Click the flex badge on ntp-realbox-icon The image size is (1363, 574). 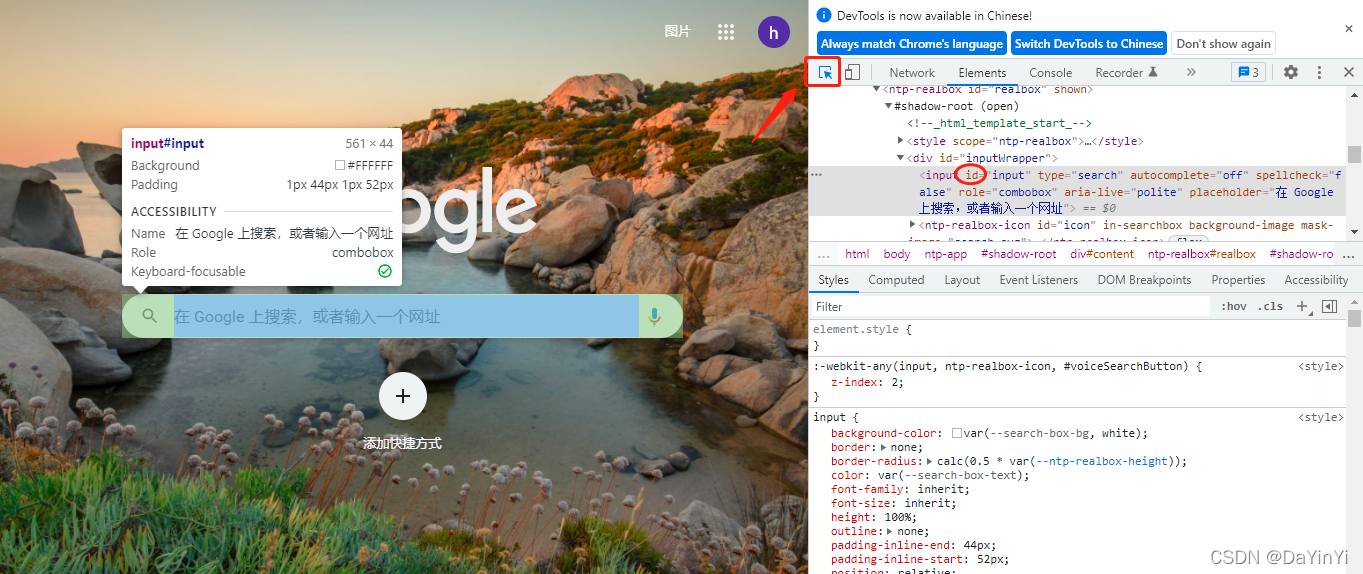tap(1189, 240)
